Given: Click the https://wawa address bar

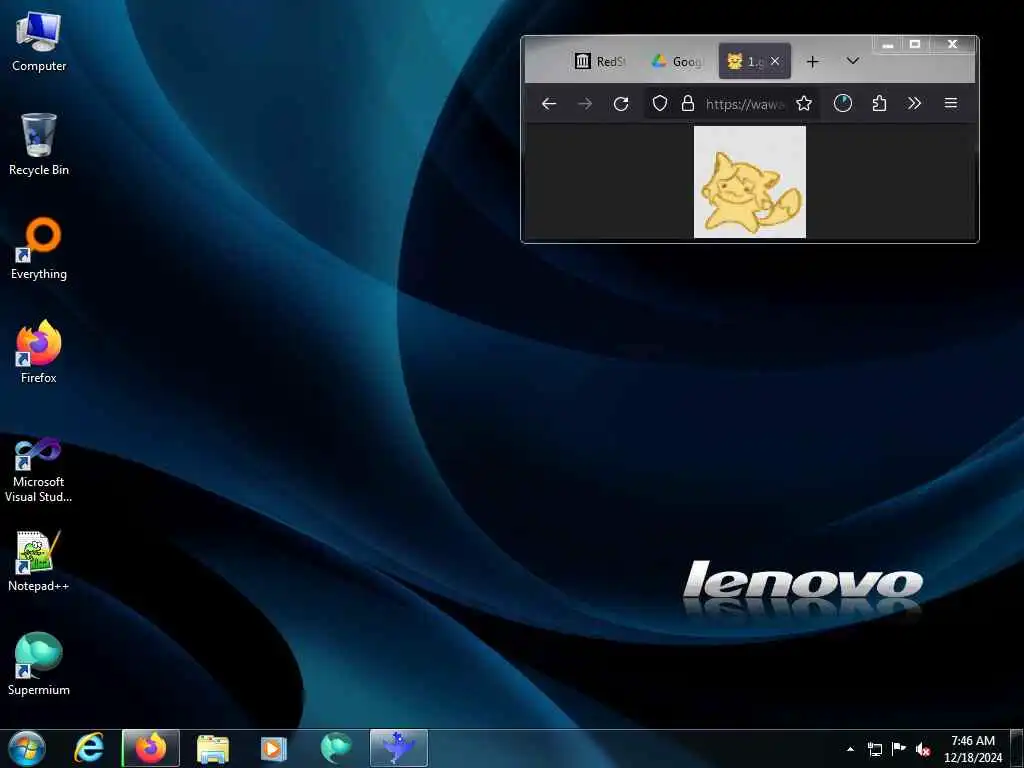Looking at the screenshot, I should (x=744, y=103).
